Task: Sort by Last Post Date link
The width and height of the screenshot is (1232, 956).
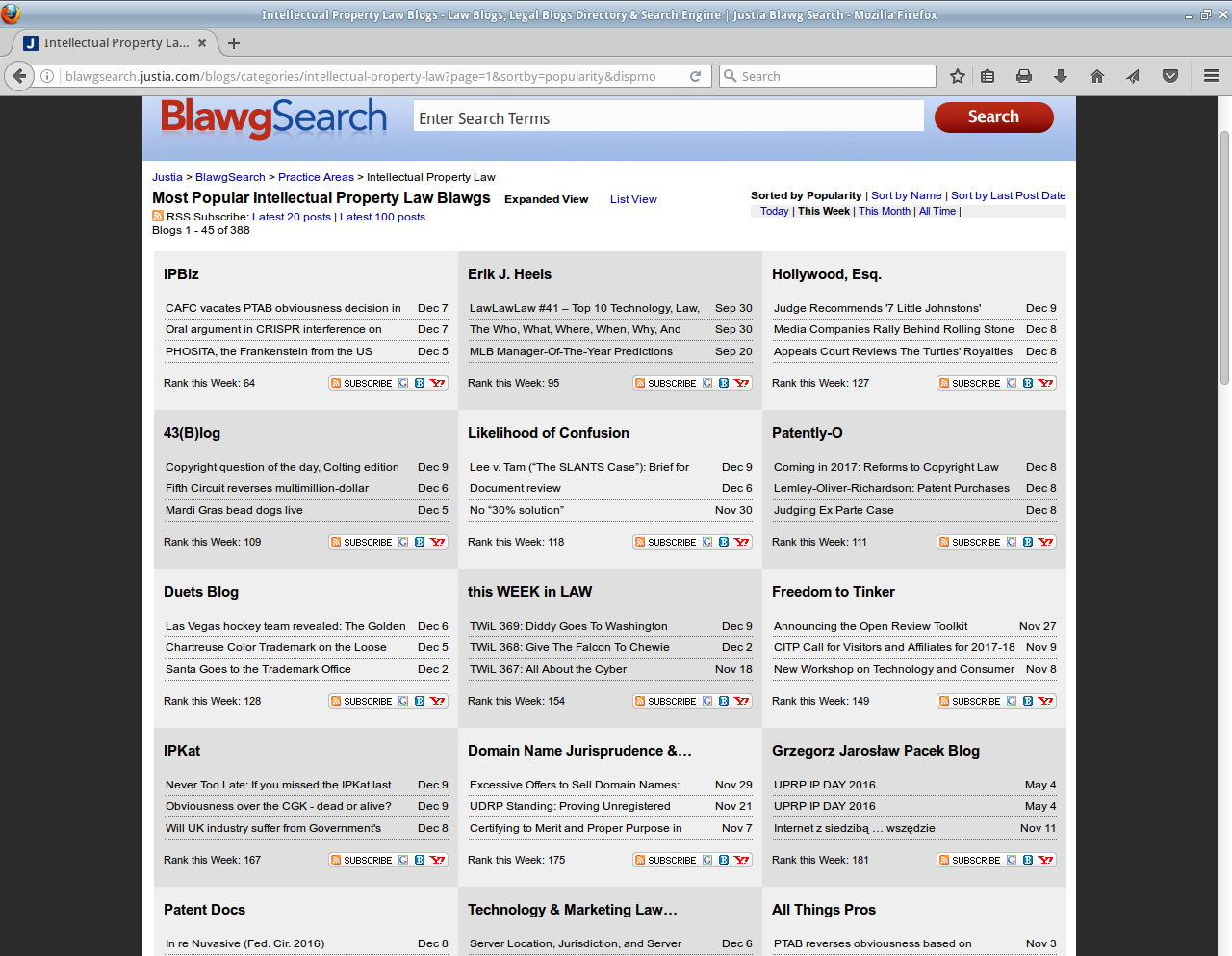Action: 1009,195
